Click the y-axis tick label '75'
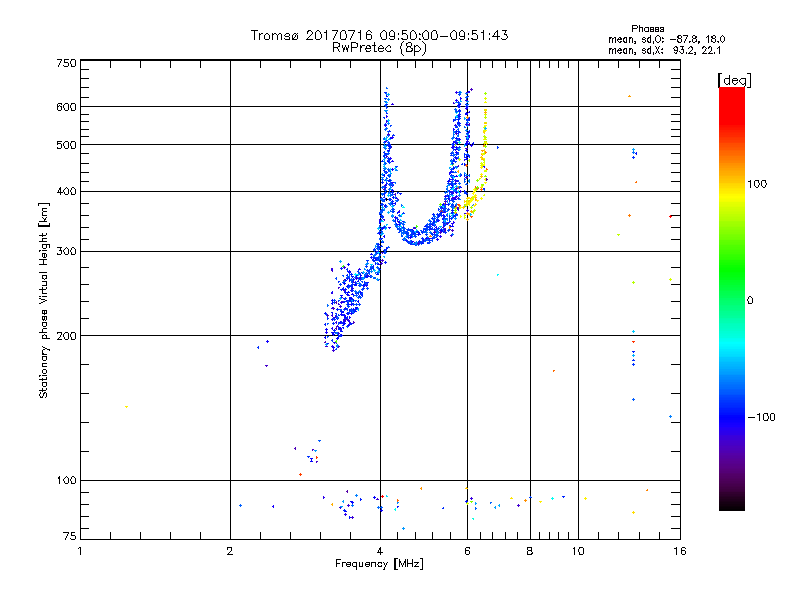The width and height of the screenshot is (800, 600). (x=70, y=536)
